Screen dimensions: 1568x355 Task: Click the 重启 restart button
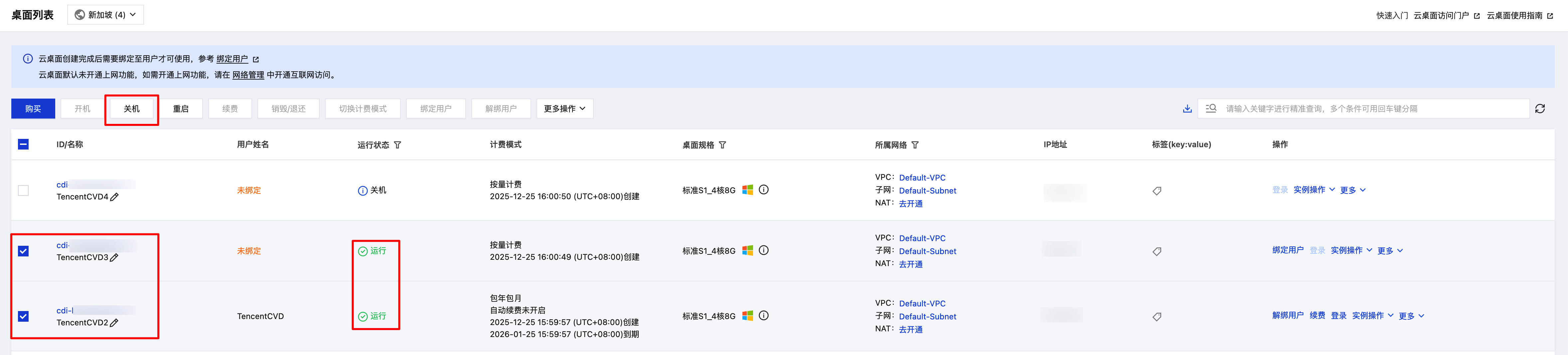(x=180, y=109)
